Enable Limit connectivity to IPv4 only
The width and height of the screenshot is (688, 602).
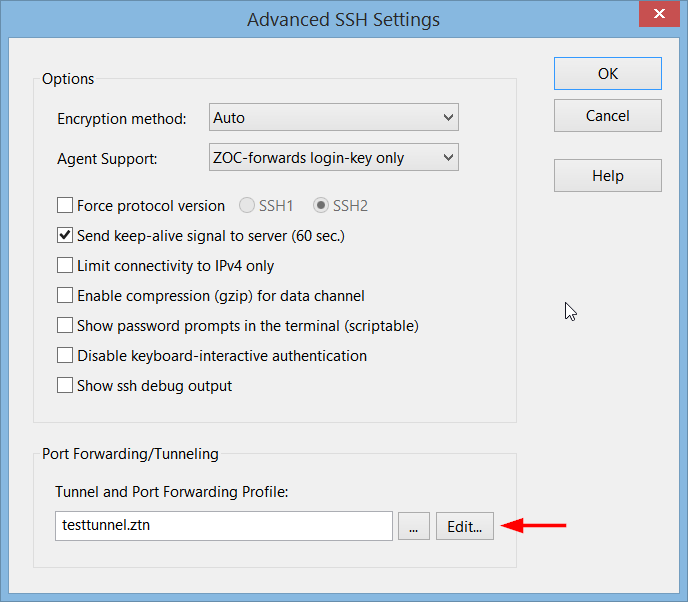pos(65,266)
